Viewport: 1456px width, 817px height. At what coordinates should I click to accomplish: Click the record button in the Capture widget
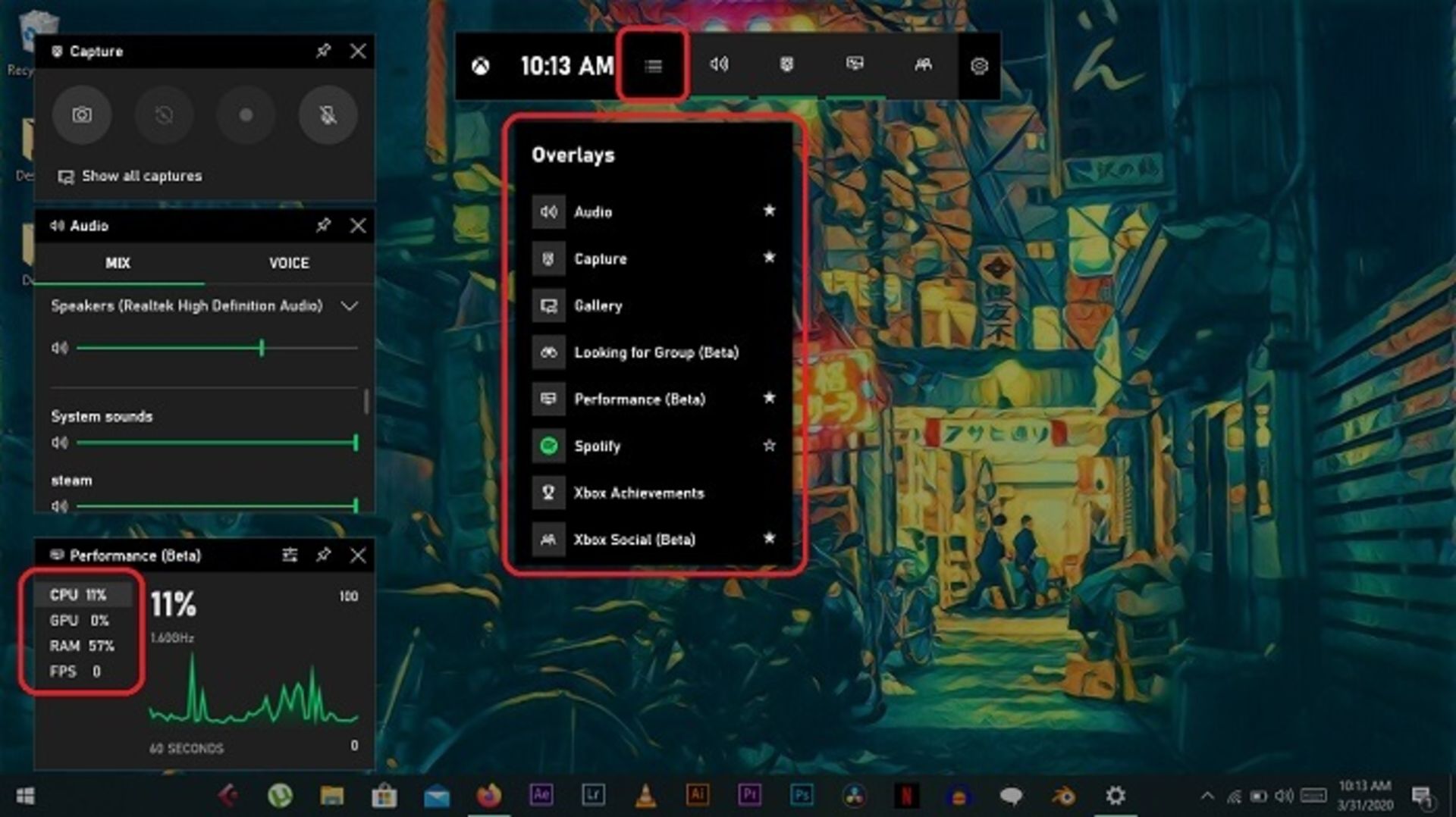[244, 115]
